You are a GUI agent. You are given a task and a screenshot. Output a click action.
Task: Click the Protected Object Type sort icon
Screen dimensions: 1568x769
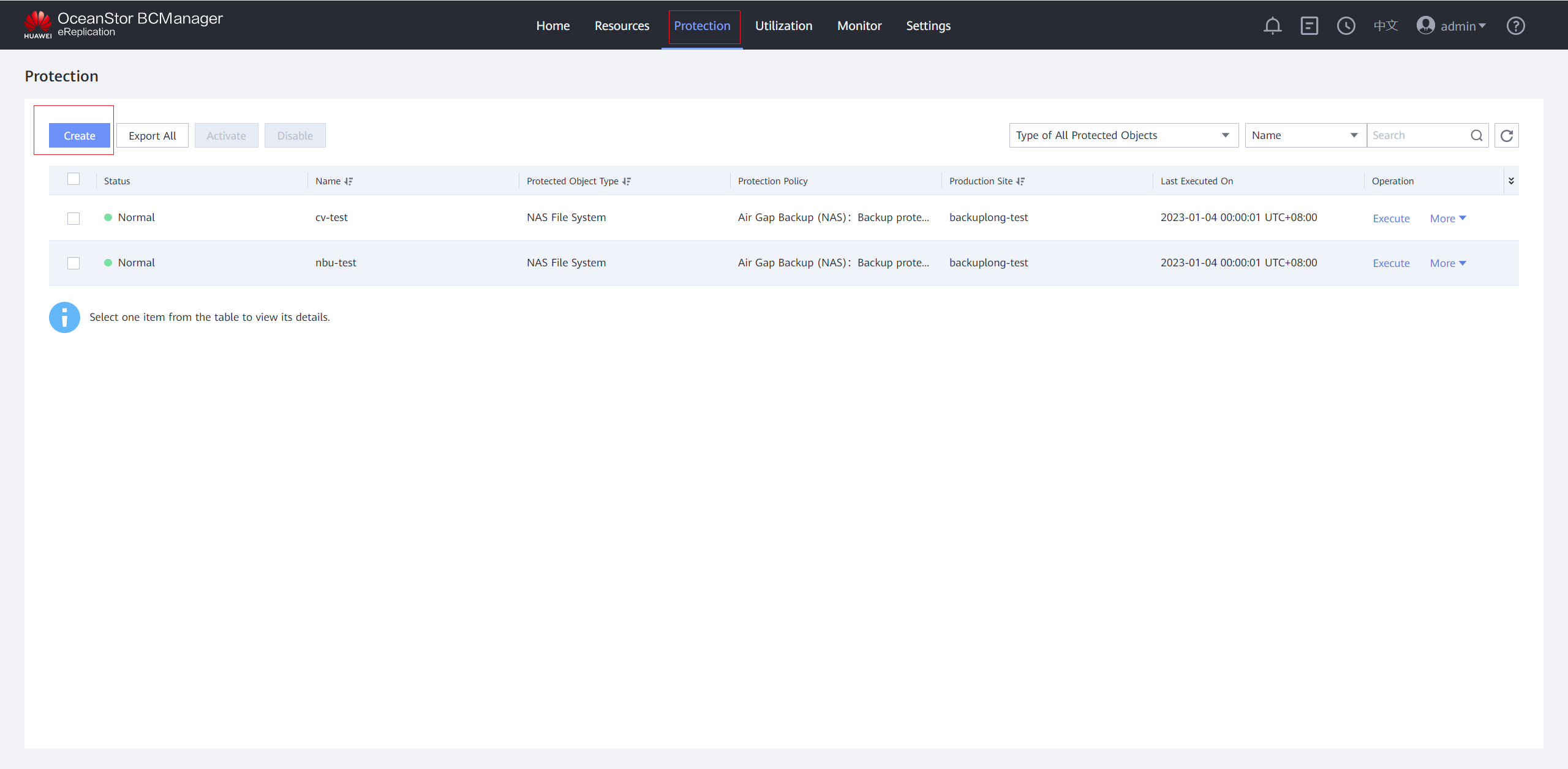(627, 181)
